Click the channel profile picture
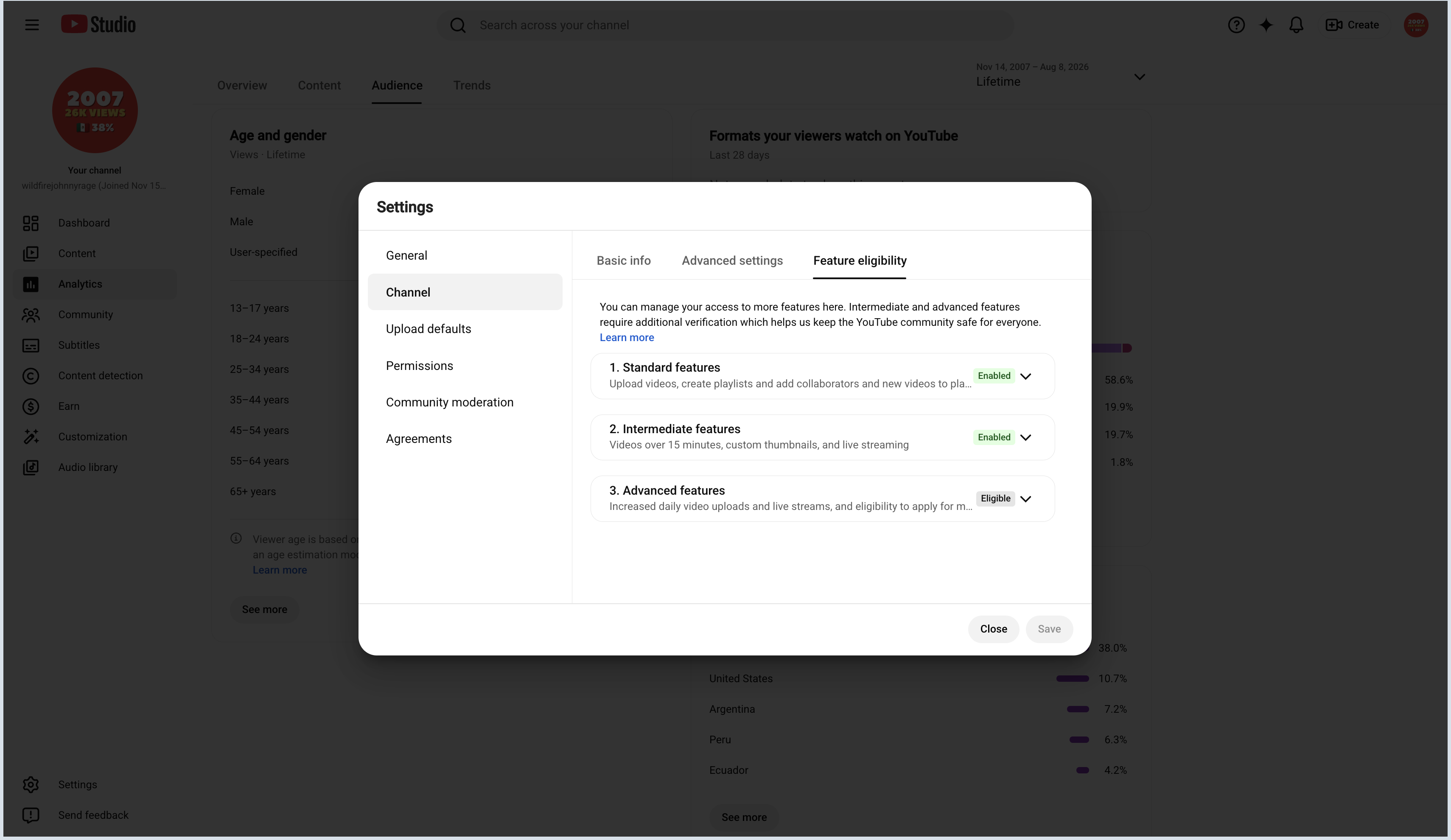Viewport: 1451px width, 840px height. coord(95,111)
